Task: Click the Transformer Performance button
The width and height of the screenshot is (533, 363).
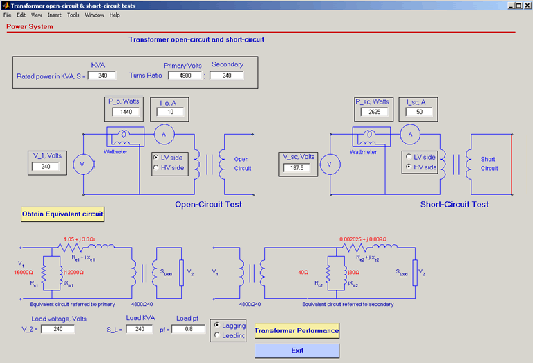Action: pyautogui.click(x=297, y=331)
